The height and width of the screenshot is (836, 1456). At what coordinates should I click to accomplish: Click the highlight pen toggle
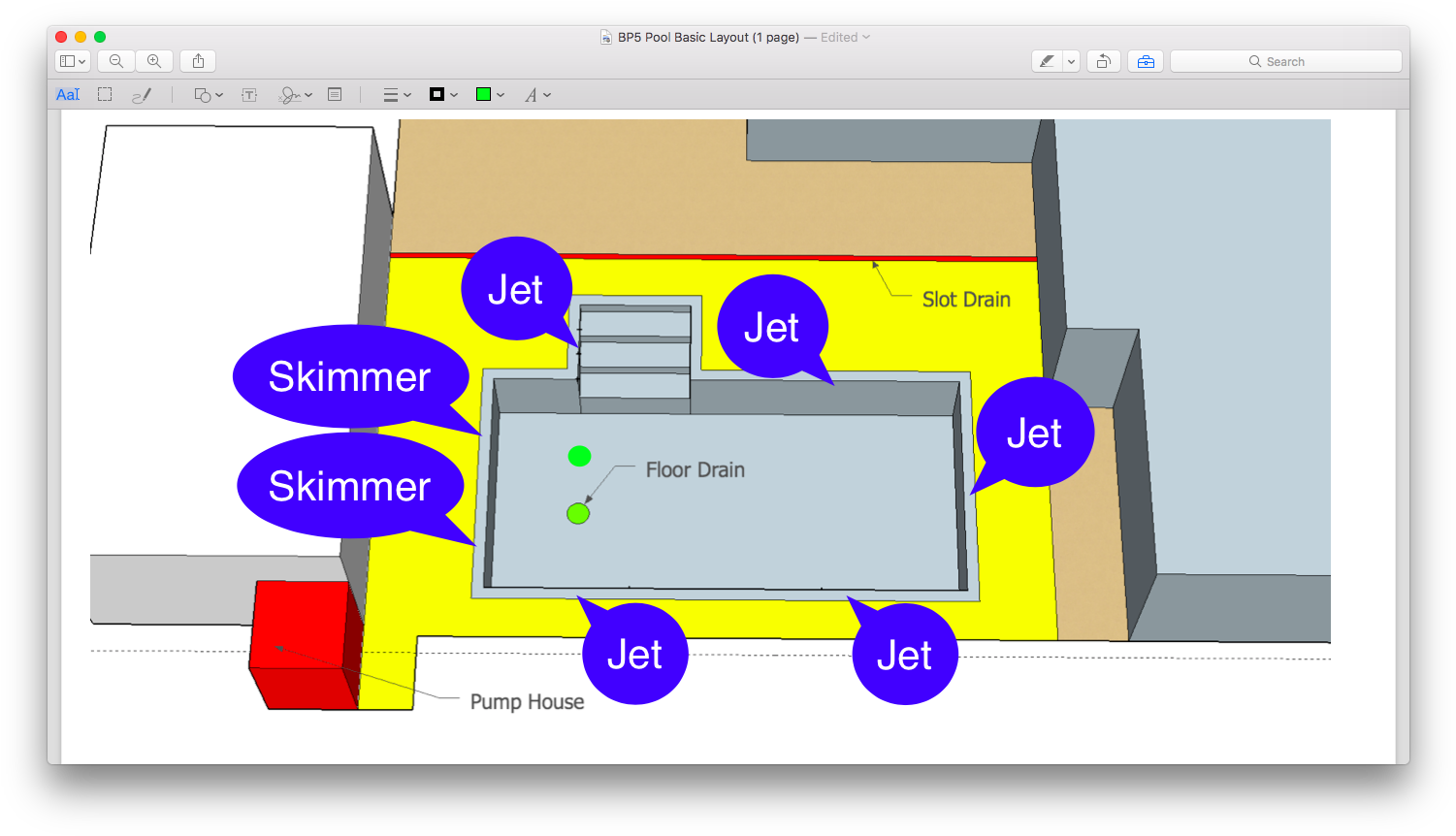click(1048, 61)
